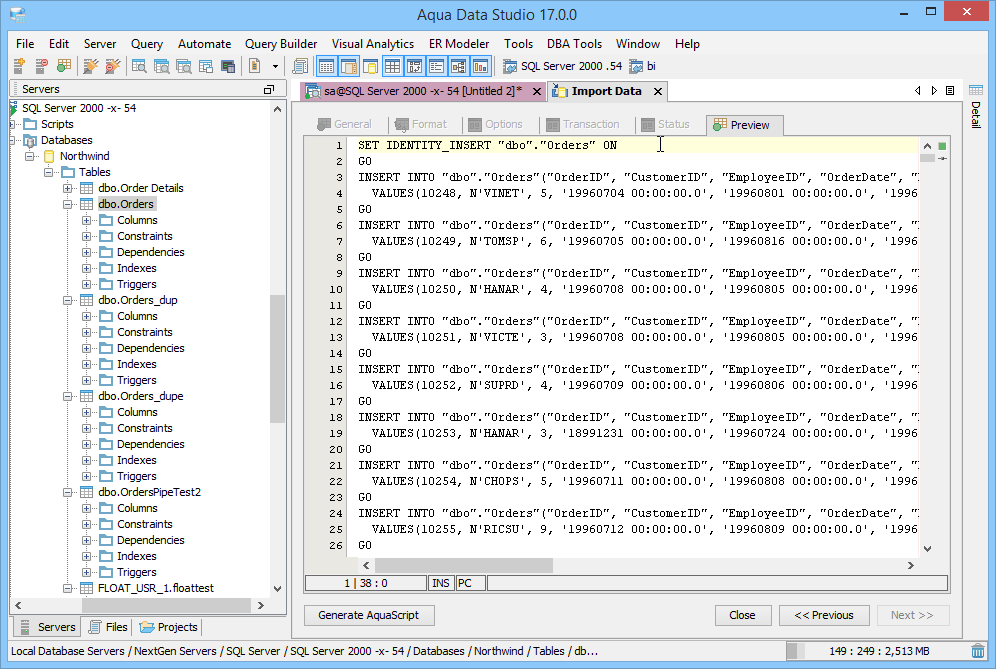Image resolution: width=996 pixels, height=669 pixels.
Task: Maximize the Servers panel with its corner icon
Action: pos(269,90)
